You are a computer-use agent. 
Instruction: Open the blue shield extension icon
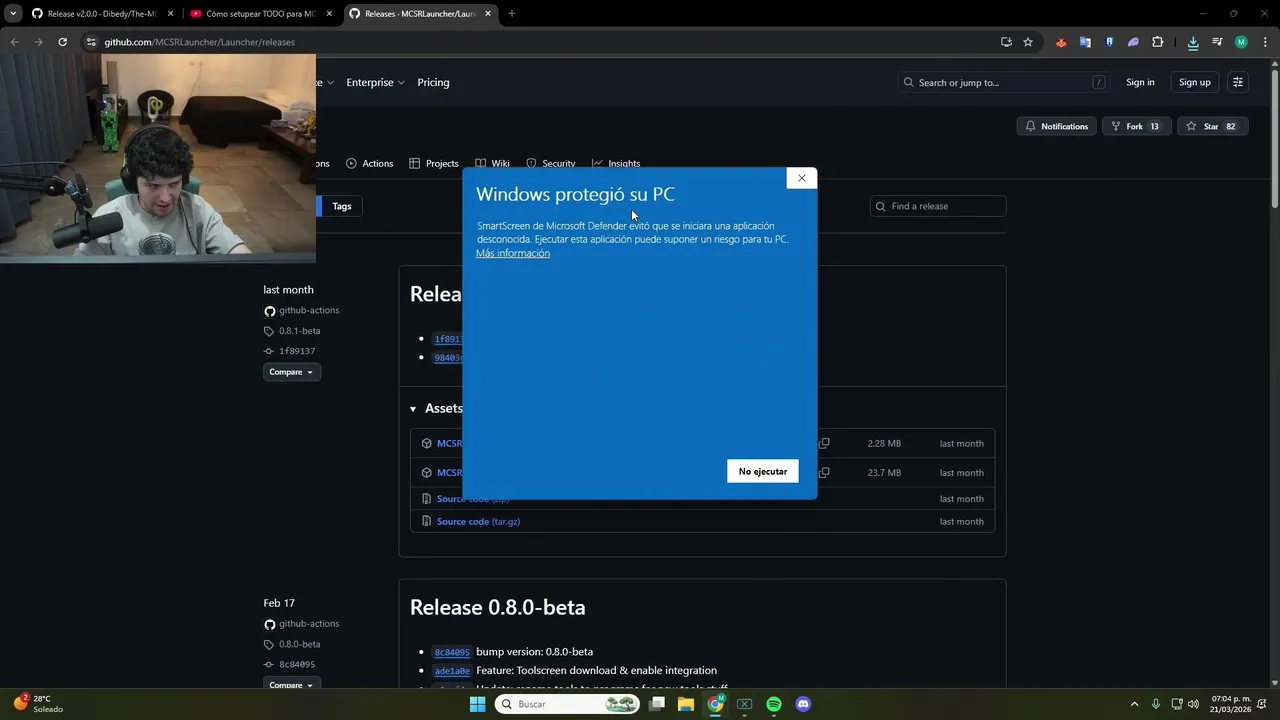point(1109,42)
